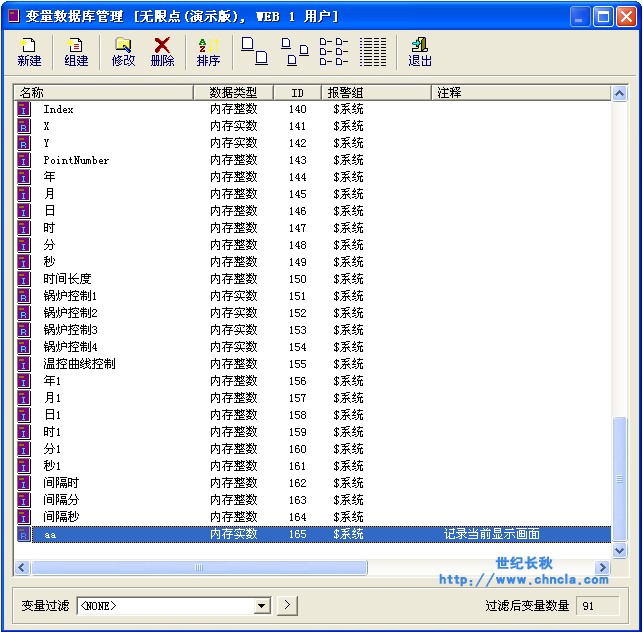
Task: Sort by 注释 column header
Action: 521,93
